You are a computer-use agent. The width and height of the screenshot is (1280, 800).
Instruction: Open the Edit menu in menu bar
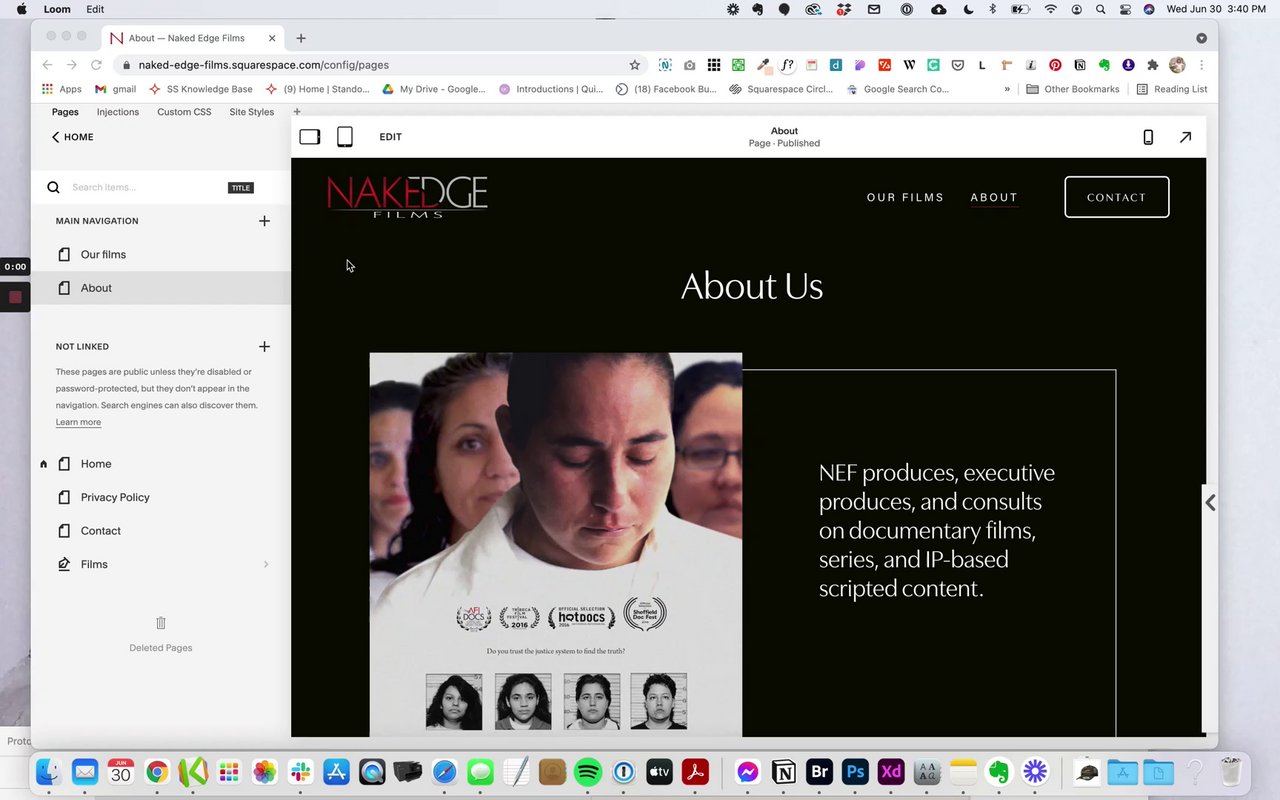click(x=95, y=9)
